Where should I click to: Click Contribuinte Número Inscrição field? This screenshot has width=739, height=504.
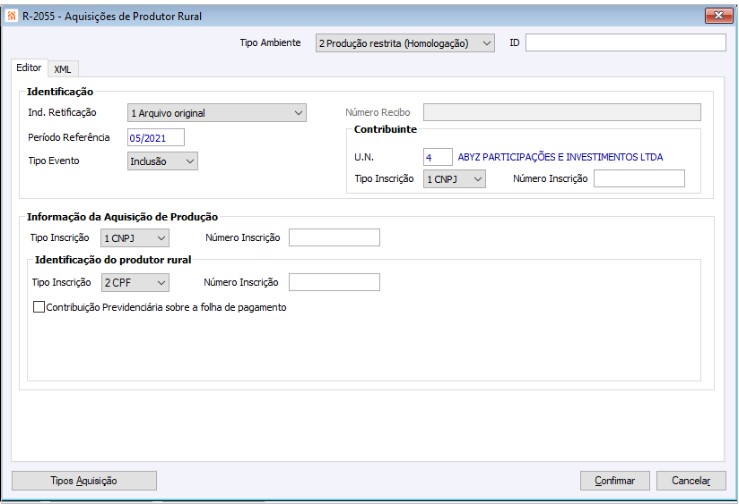point(639,179)
